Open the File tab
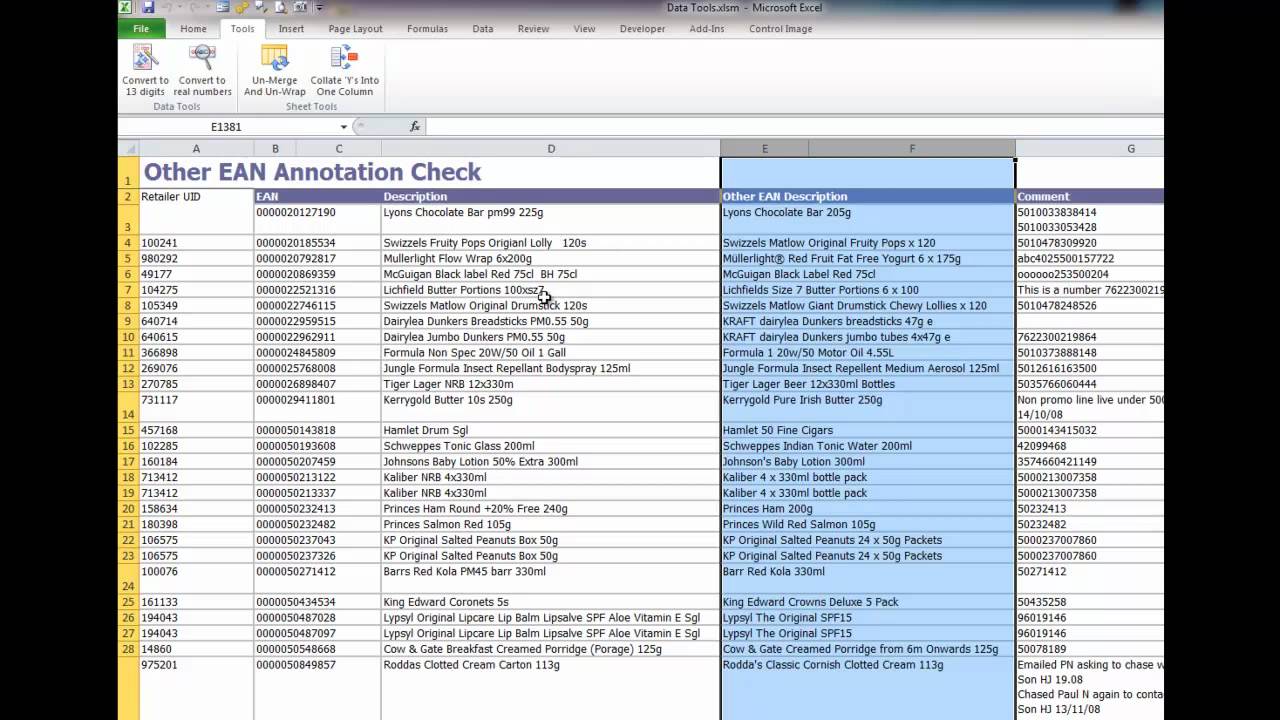 point(141,29)
